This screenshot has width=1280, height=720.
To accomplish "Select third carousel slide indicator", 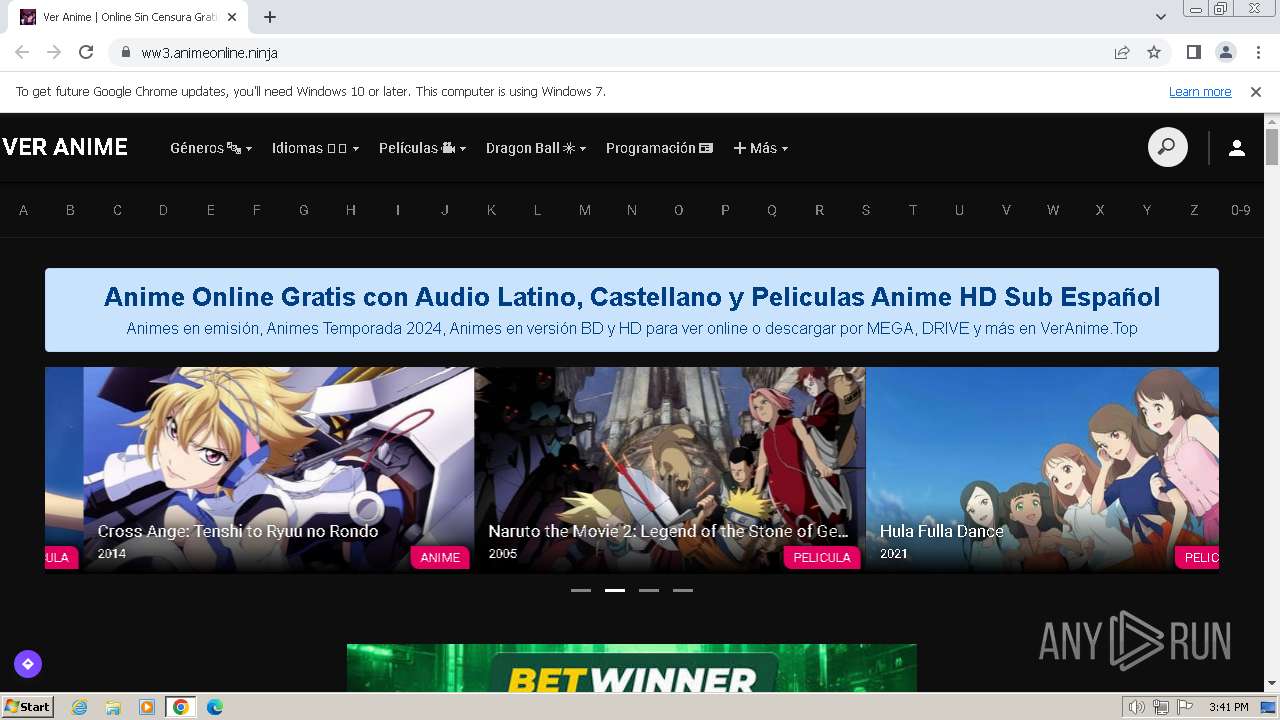I will [649, 590].
